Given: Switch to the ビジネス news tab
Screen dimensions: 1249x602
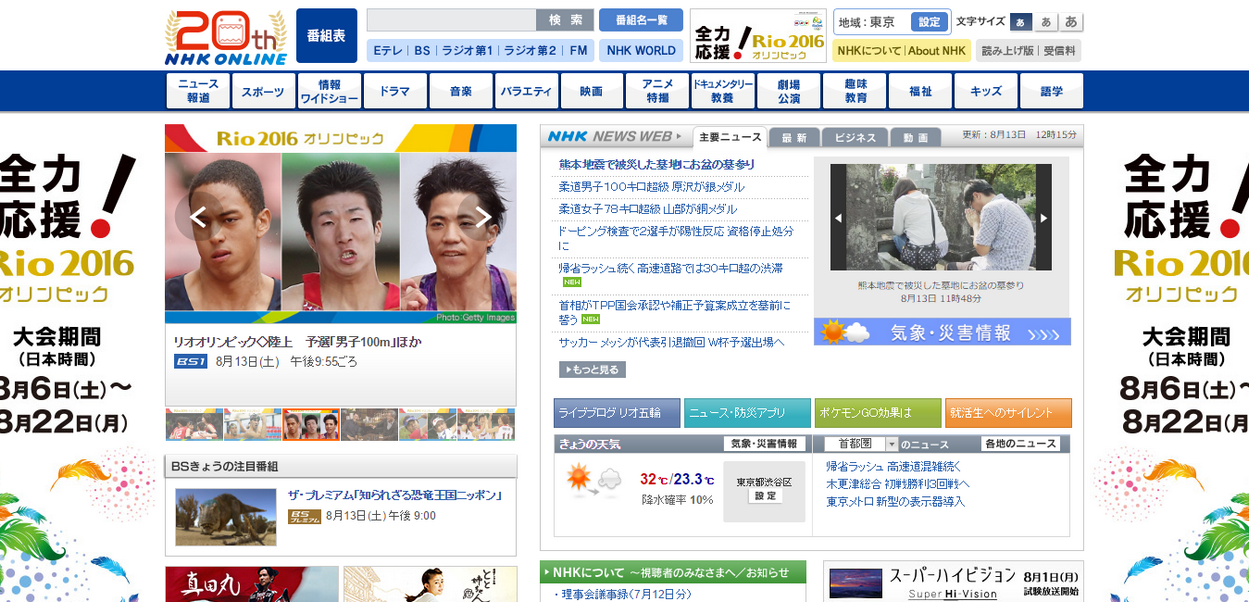Looking at the screenshot, I should coord(855,138).
